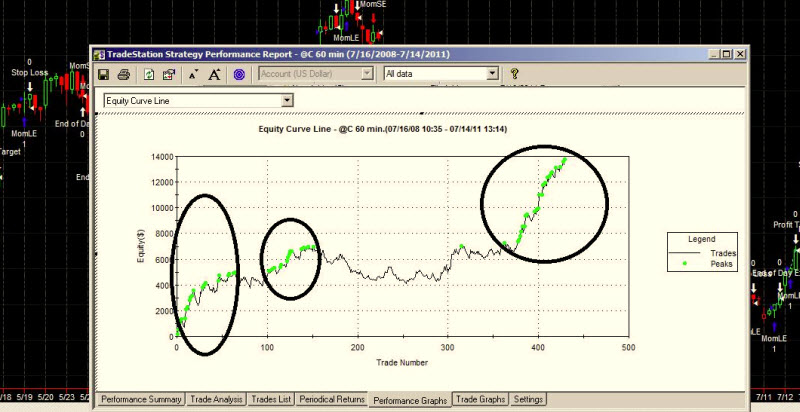800x412 pixels.
Task: Click the Trade Number axis label
Action: click(x=402, y=363)
